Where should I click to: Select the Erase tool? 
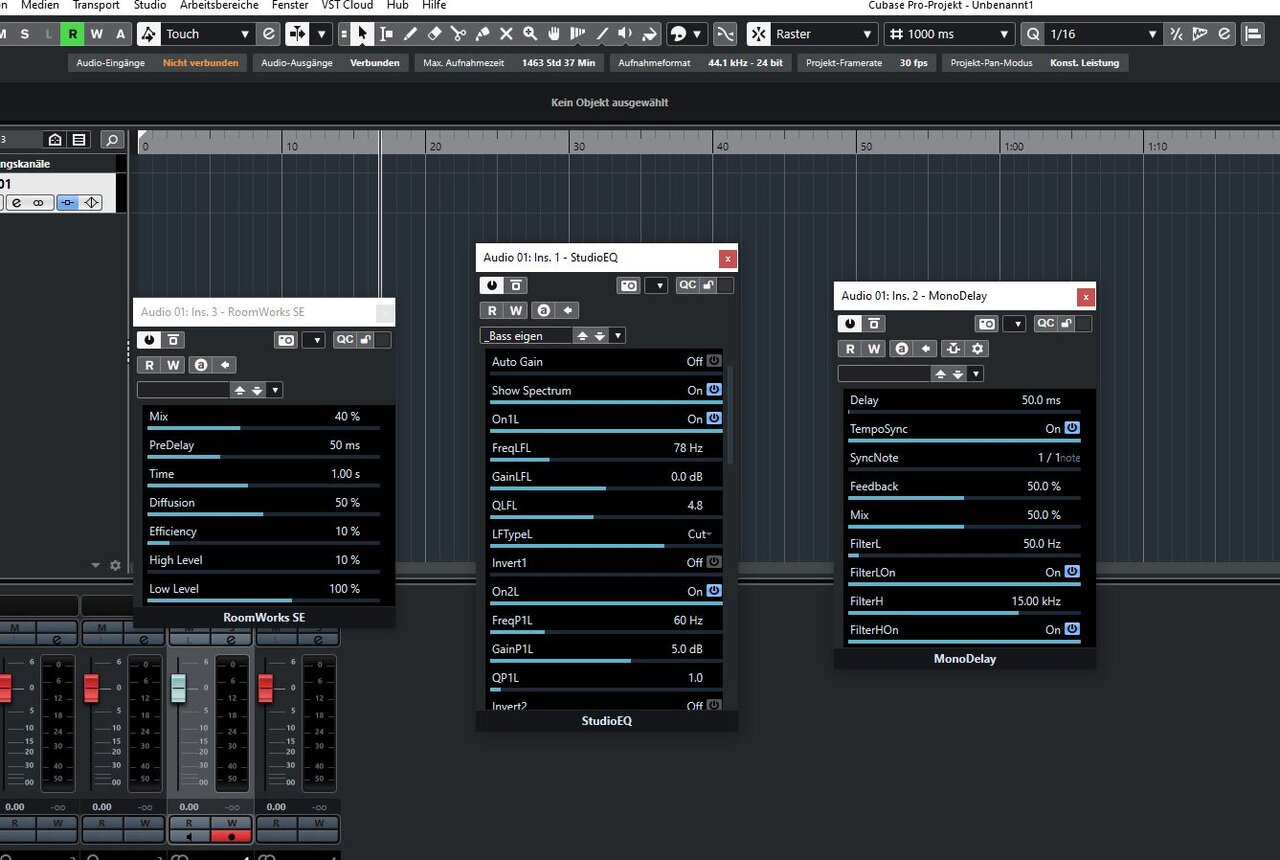[434, 34]
